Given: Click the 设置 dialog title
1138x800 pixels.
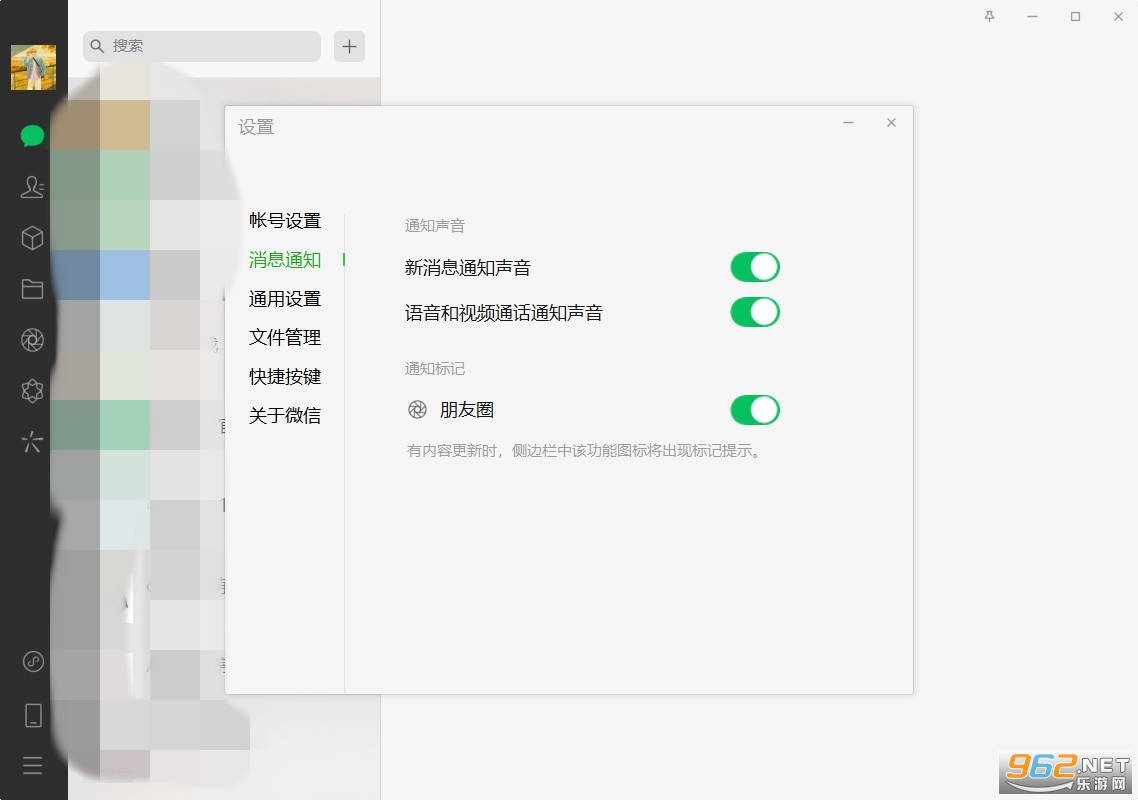Looking at the screenshot, I should pyautogui.click(x=256, y=127).
